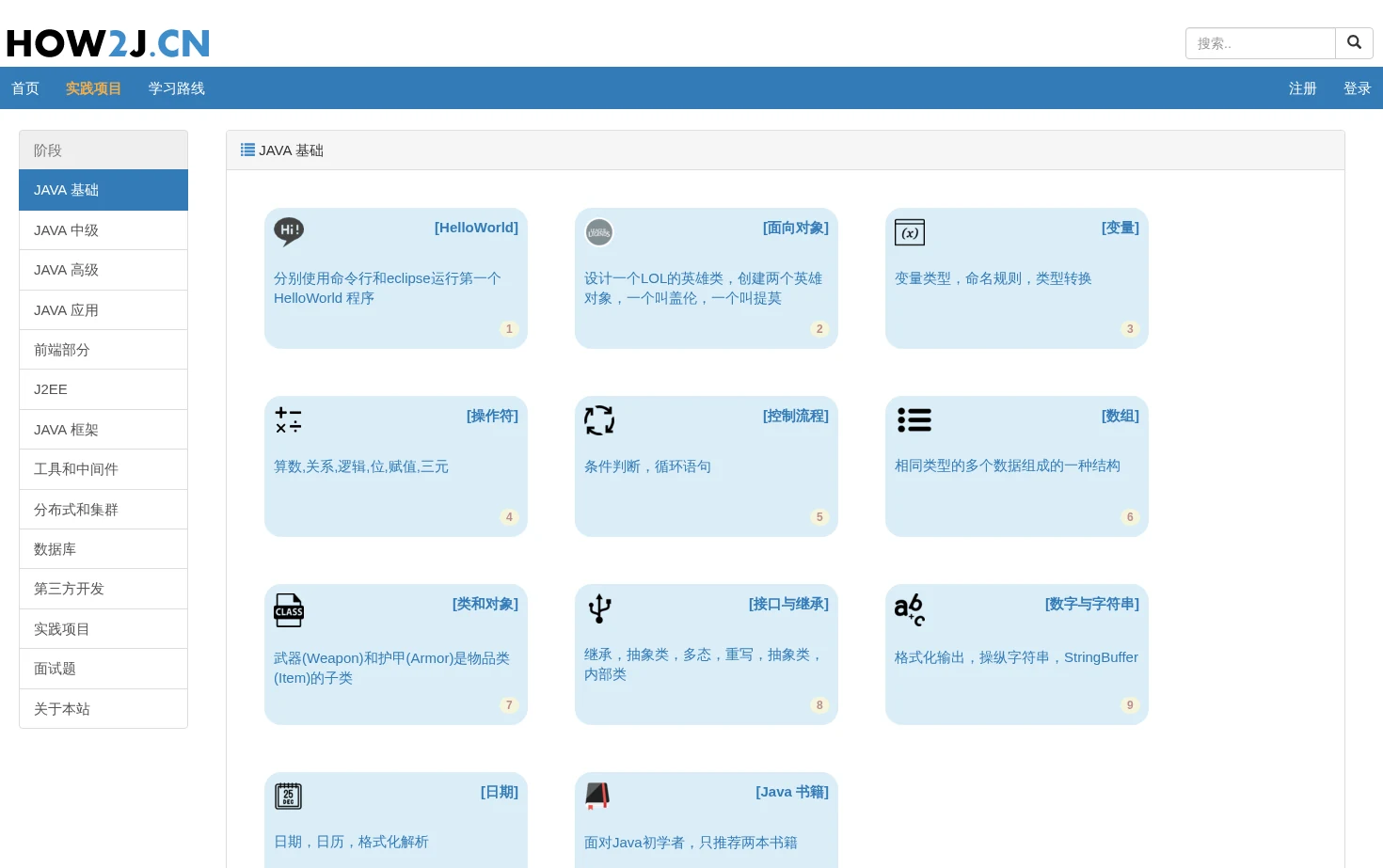
Task: Select 关于本站 in the sidebar
Action: click(x=103, y=709)
